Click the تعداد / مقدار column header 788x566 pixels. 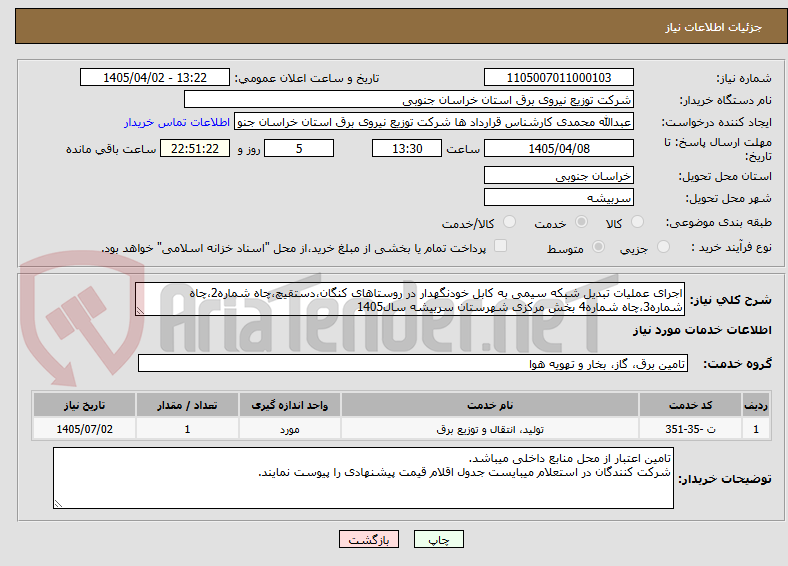click(x=187, y=405)
